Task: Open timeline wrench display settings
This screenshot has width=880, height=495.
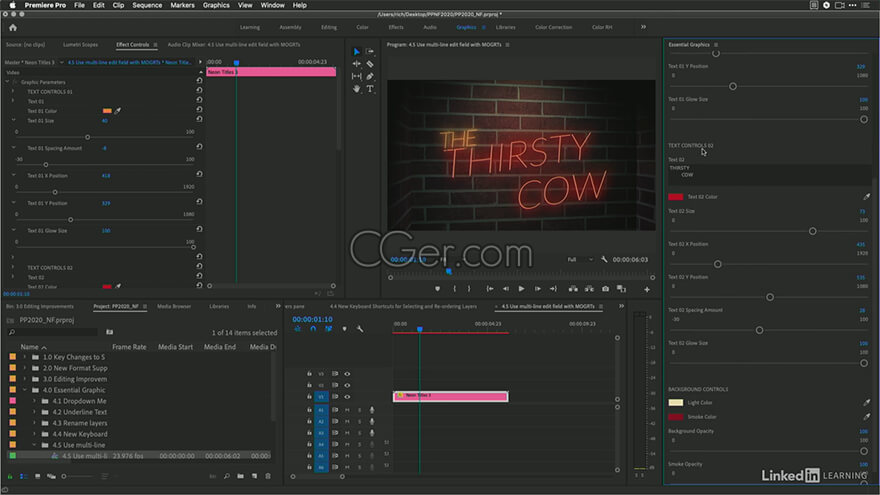Action: click(x=360, y=329)
